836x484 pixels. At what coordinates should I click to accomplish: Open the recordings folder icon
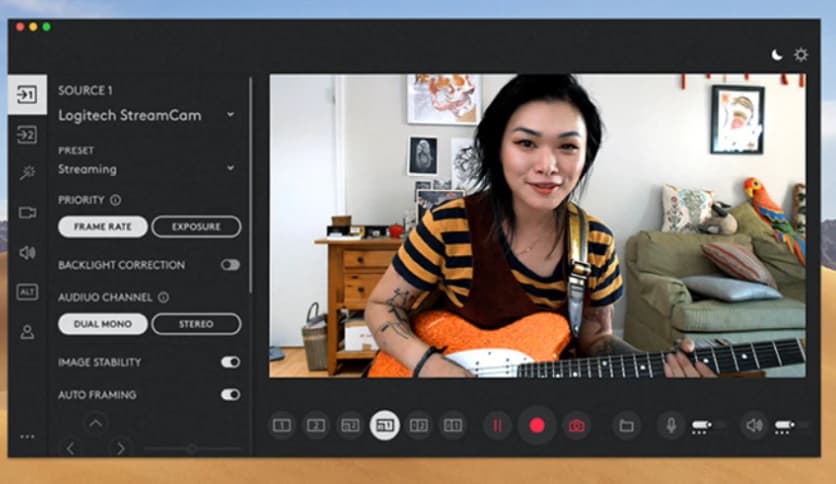(626, 425)
